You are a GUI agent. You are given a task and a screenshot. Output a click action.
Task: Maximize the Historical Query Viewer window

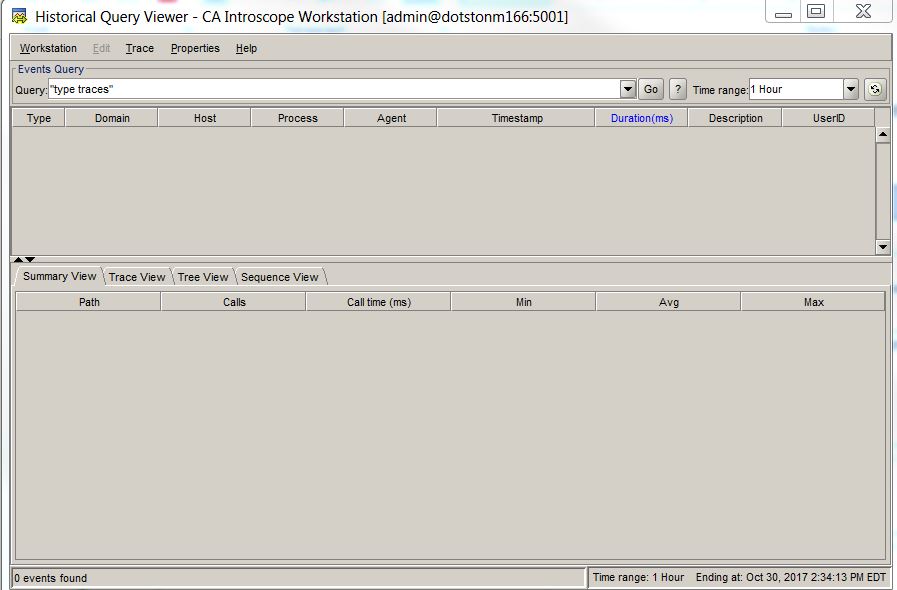pyautogui.click(x=816, y=11)
